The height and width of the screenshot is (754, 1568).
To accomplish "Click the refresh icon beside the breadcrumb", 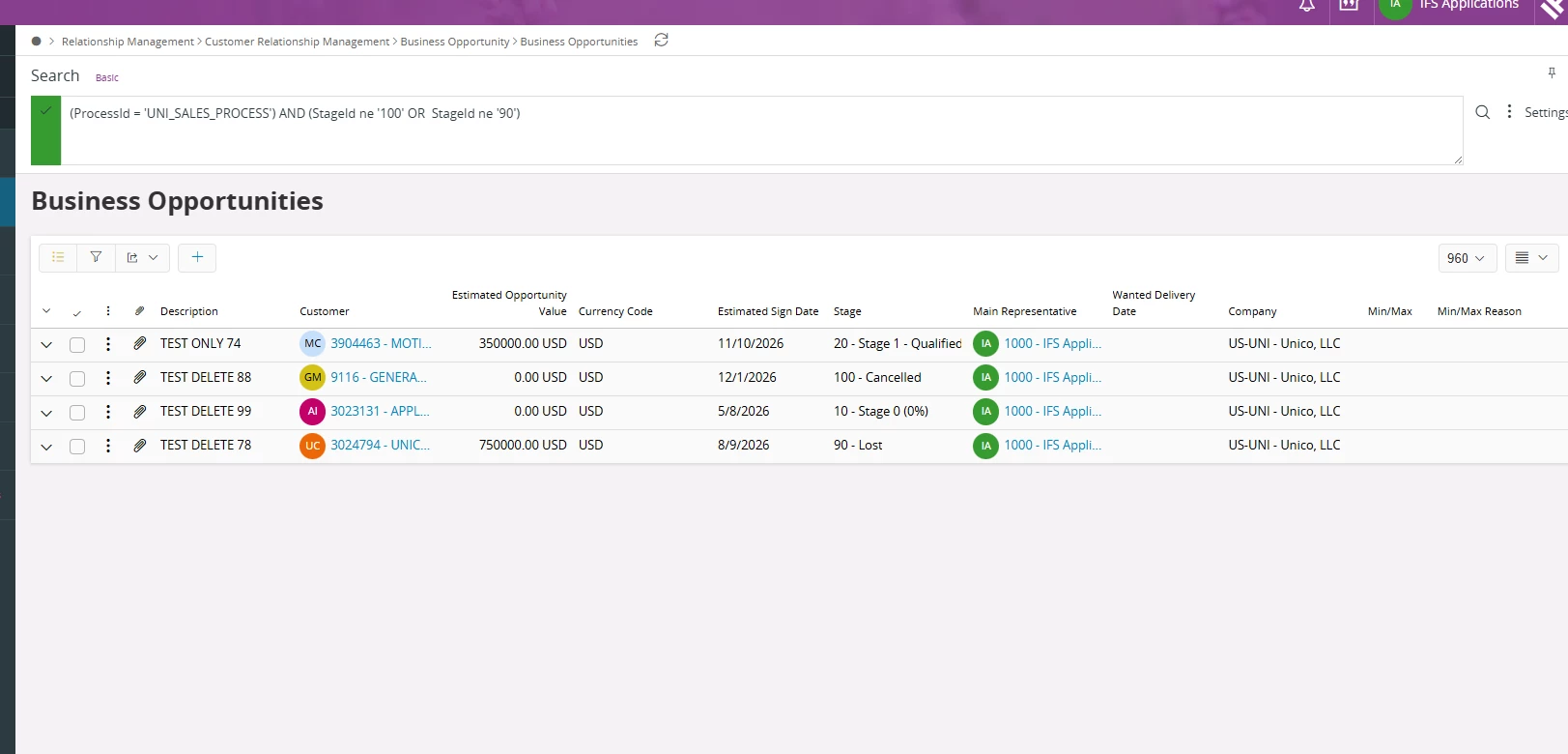I will tap(661, 41).
